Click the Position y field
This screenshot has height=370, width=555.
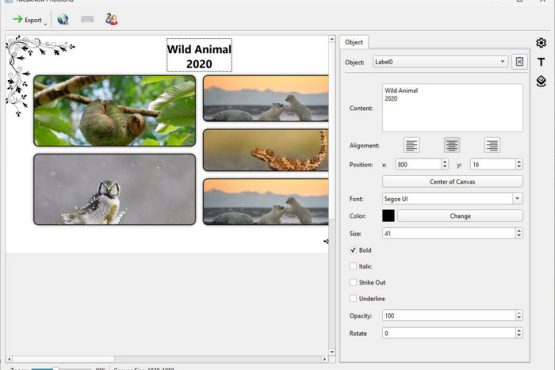pyautogui.click(x=493, y=164)
